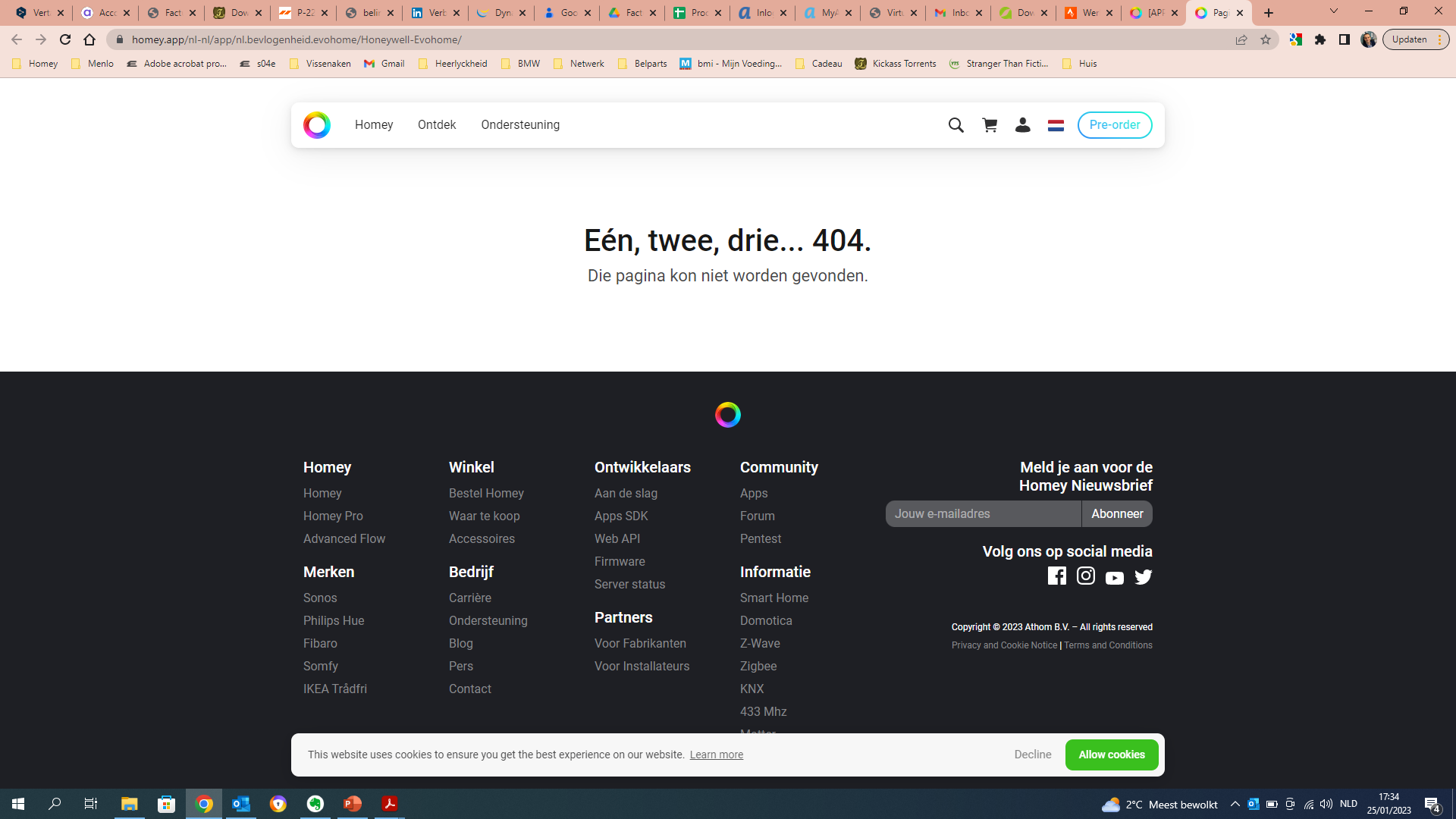Decline cookies in the banner

1033,755
